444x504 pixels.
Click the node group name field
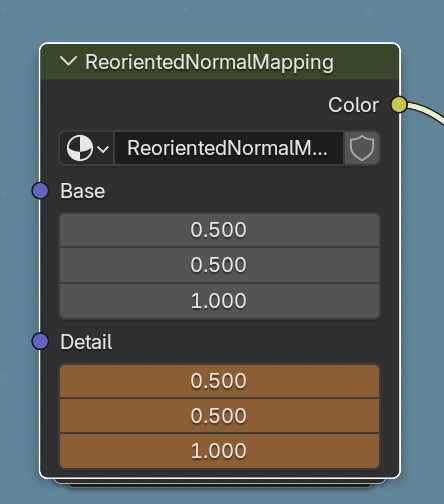229,148
